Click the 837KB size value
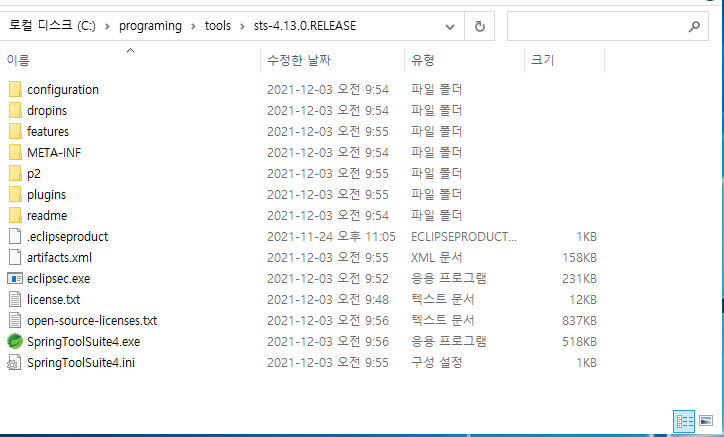The height and width of the screenshot is (437, 724). tap(579, 321)
